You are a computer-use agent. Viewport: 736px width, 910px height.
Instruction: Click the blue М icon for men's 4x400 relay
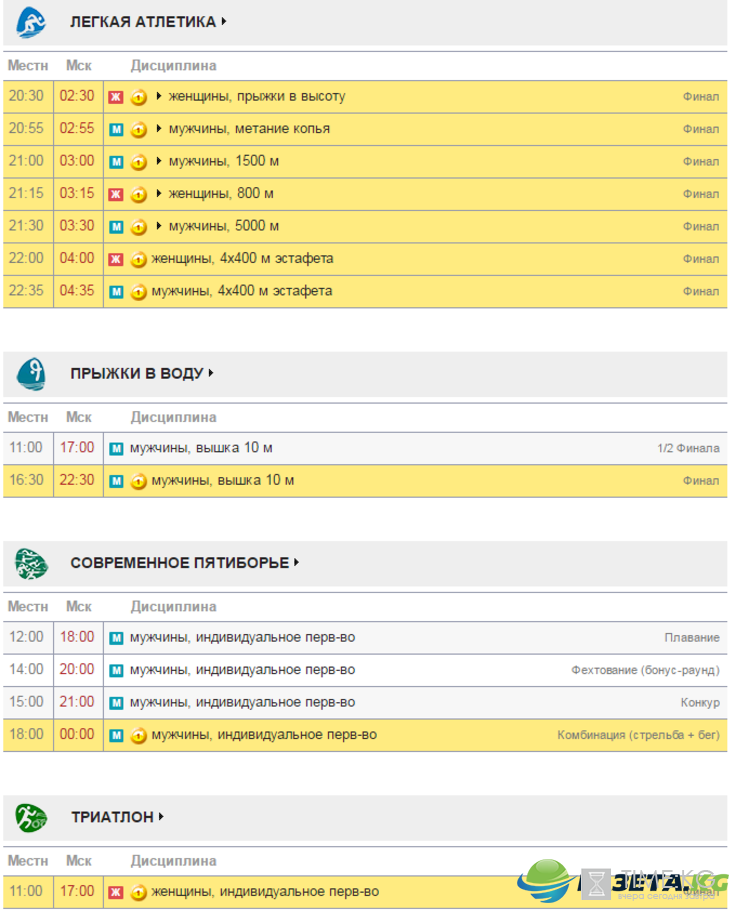(x=116, y=292)
